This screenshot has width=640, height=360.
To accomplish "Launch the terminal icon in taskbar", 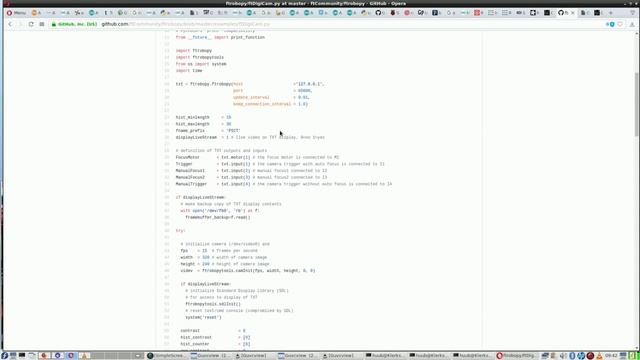I will click(x=22, y=356).
